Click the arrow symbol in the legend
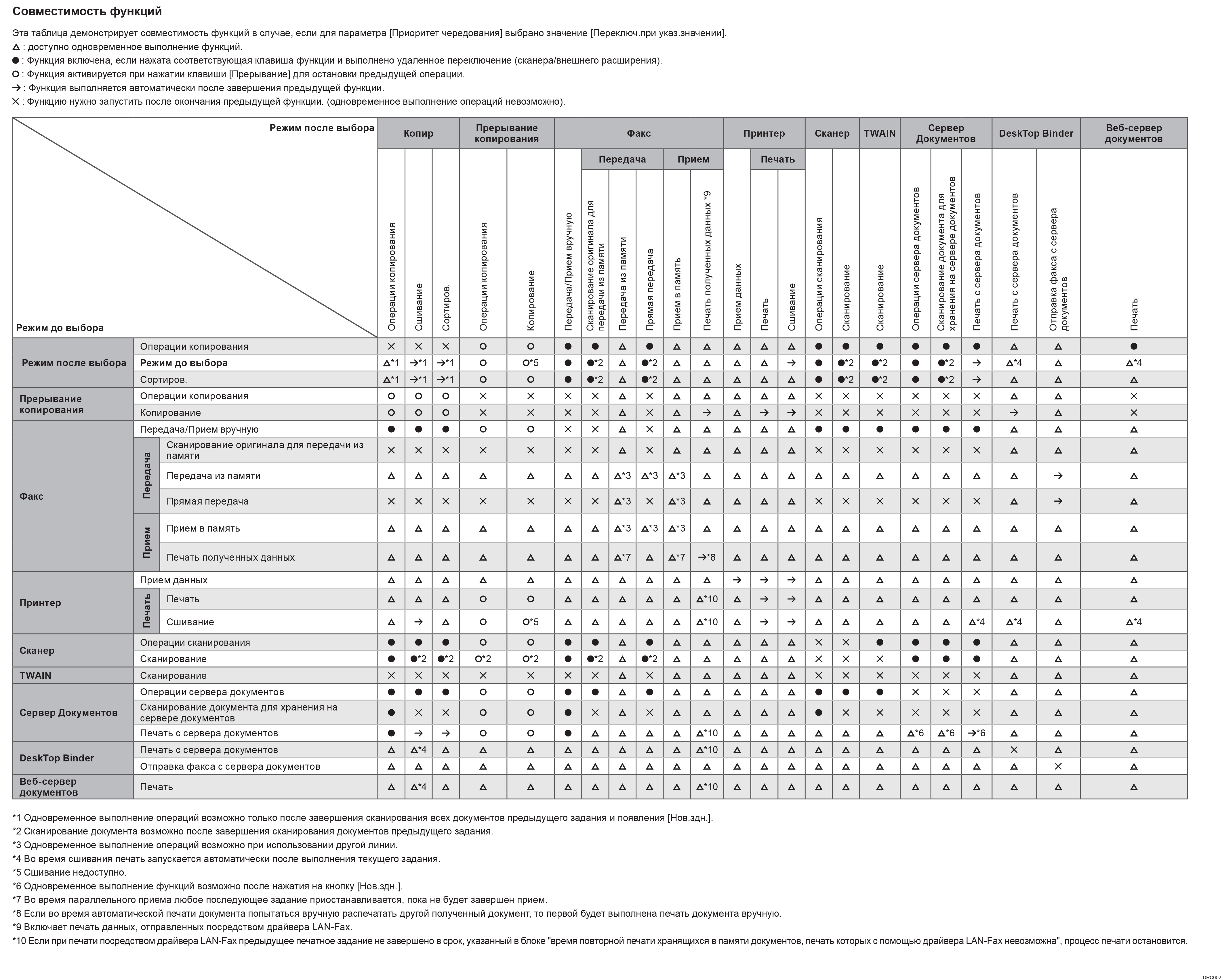The image size is (1222, 980). tap(16, 88)
